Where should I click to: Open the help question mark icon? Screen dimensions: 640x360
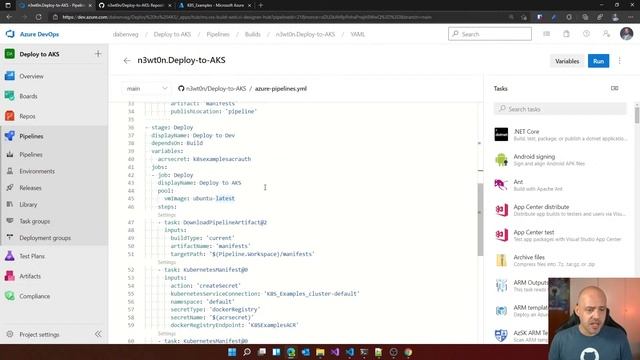tap(586, 34)
